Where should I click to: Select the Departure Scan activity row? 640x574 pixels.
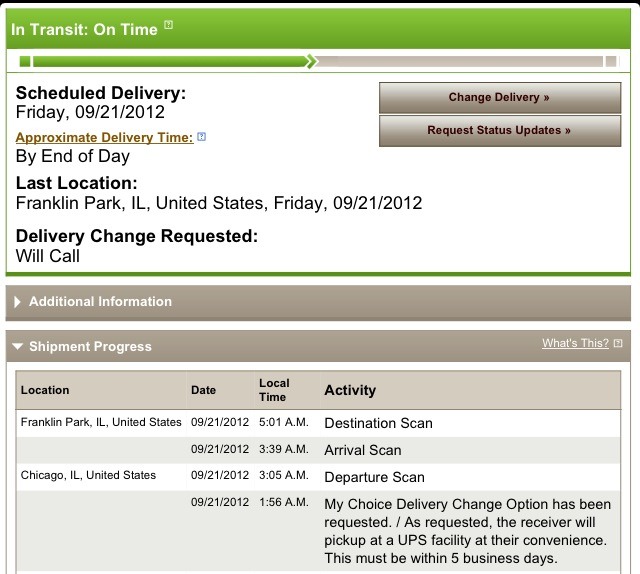pyautogui.click(x=374, y=477)
